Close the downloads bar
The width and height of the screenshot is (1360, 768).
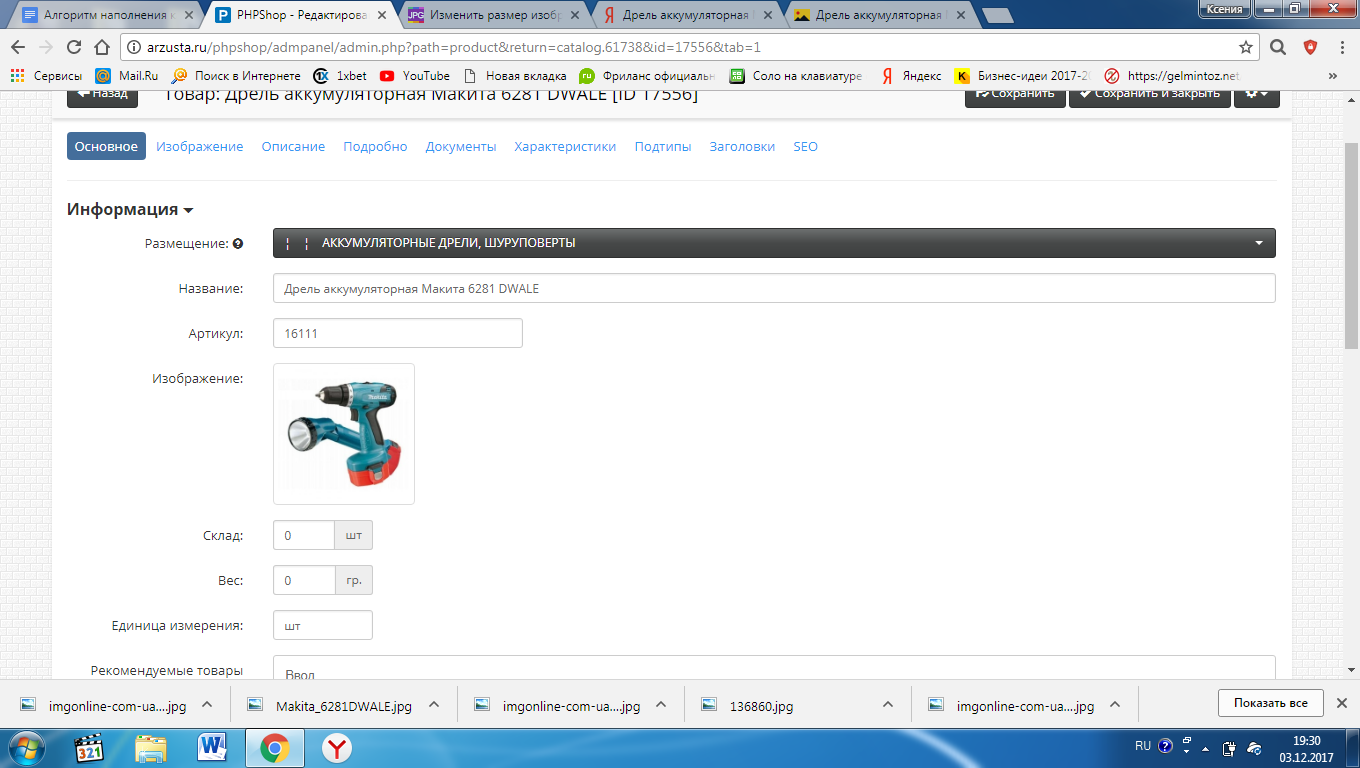[1342, 703]
